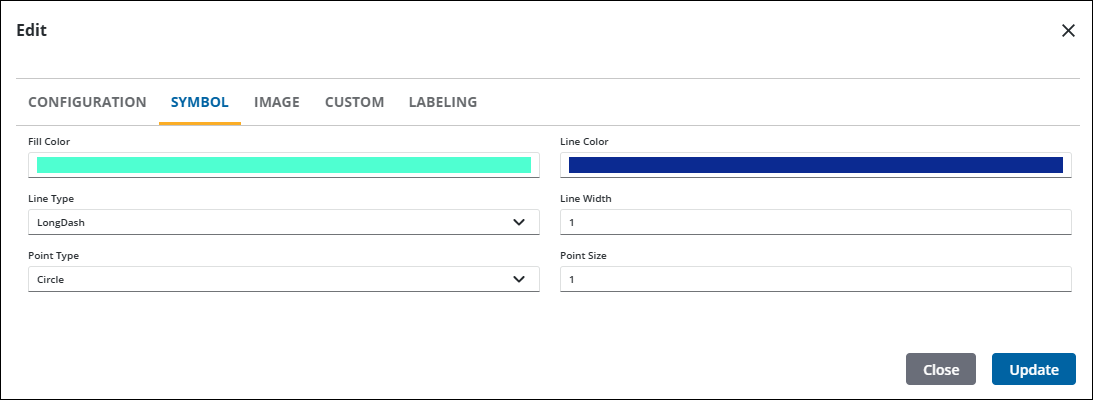
Task: Open the Line Type LongDash dropdown
Action: [x=270, y=222]
